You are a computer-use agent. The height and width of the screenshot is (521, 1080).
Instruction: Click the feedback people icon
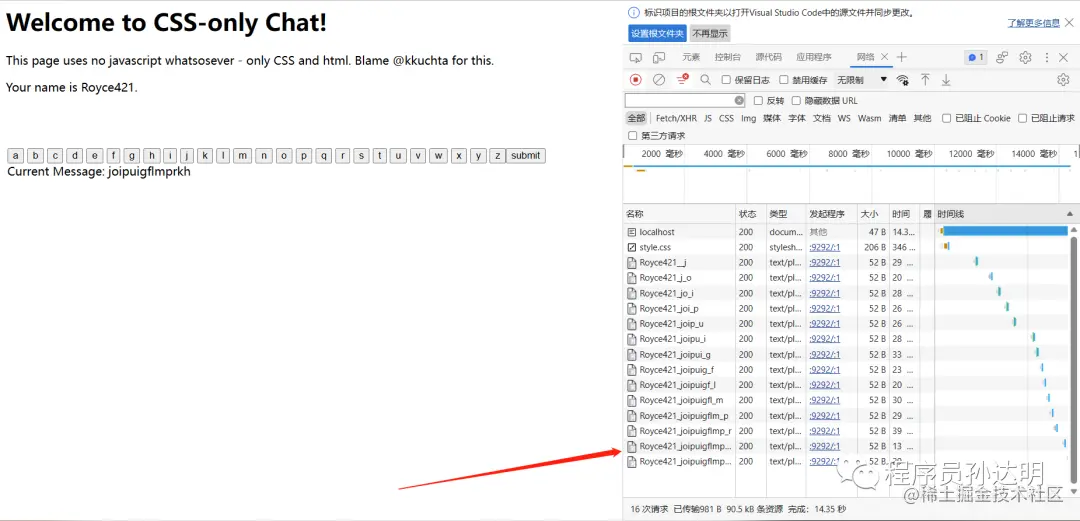point(1003,57)
